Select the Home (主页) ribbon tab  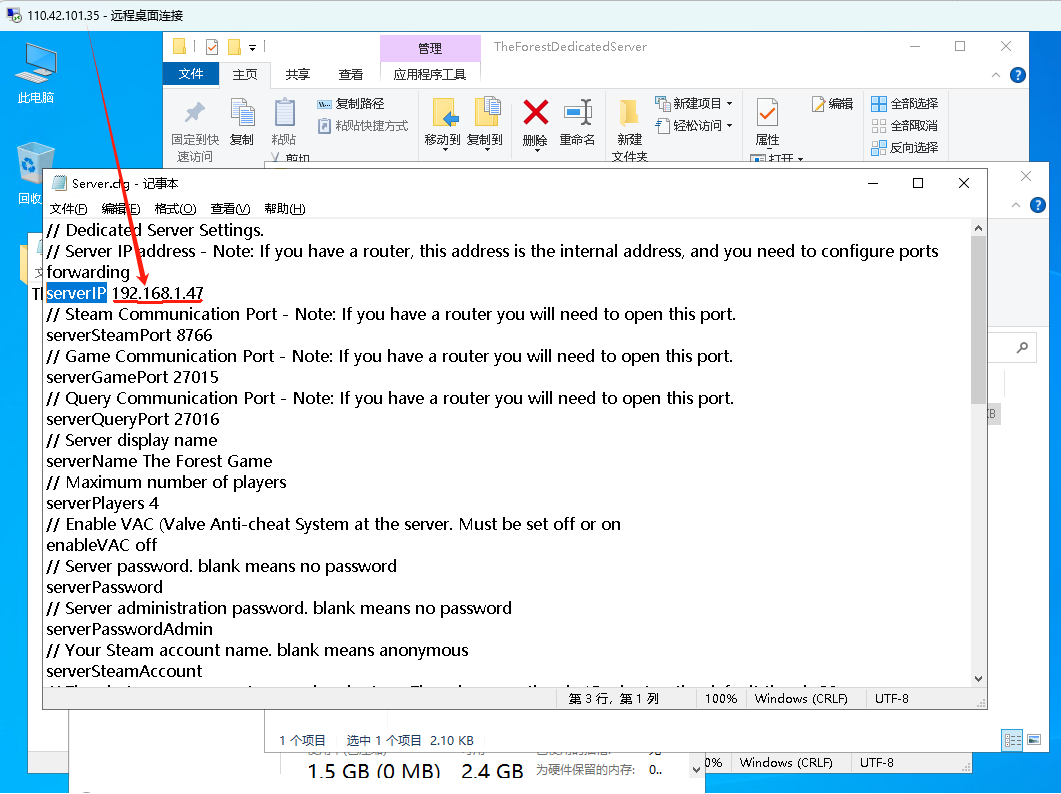pos(245,74)
